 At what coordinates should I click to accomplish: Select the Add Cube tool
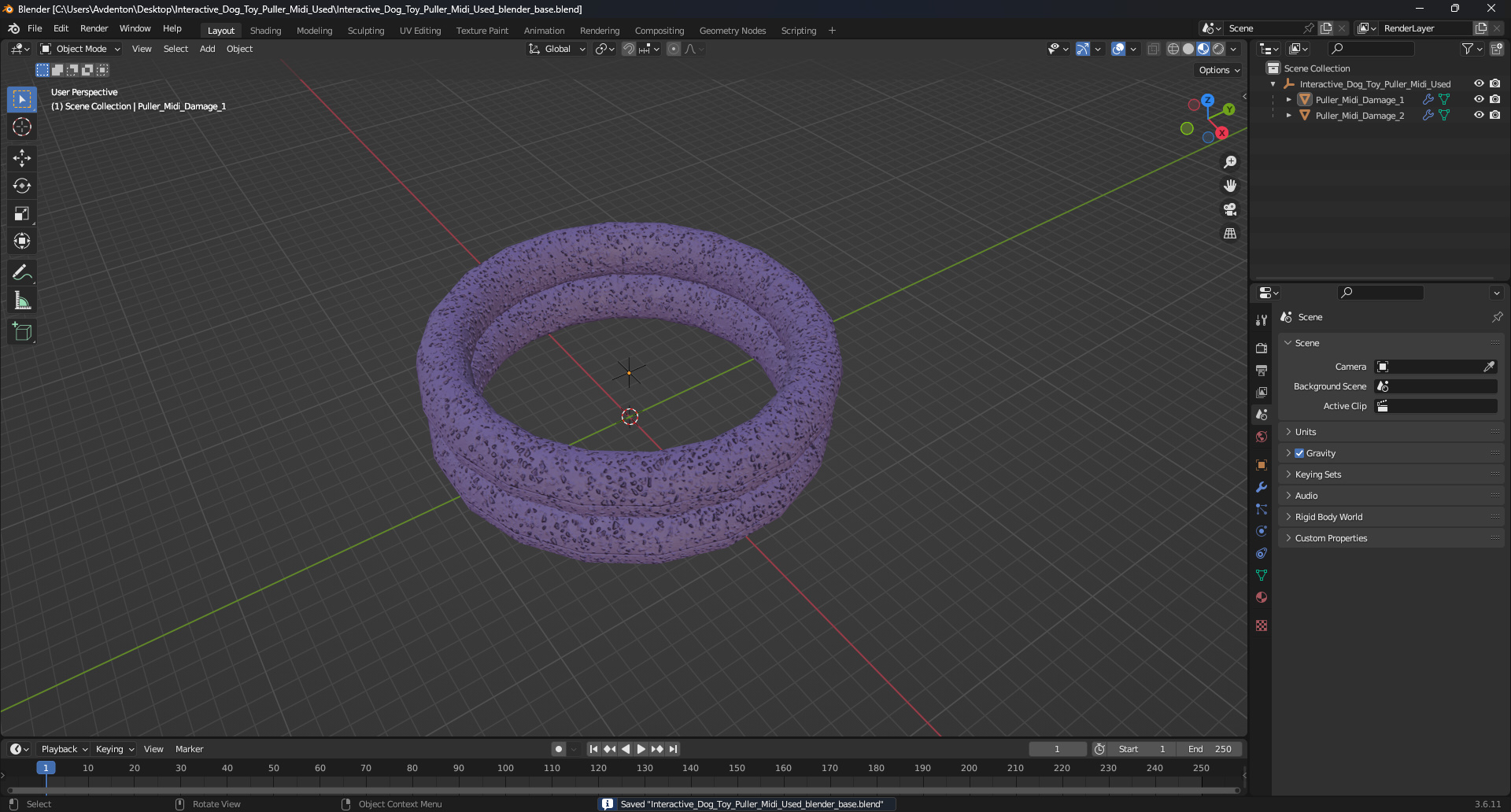coord(22,332)
